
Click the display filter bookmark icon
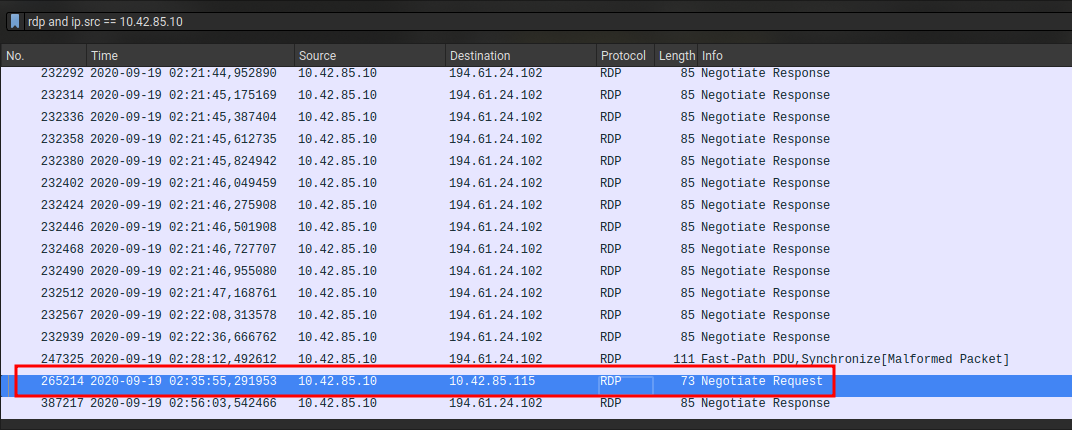[16, 21]
